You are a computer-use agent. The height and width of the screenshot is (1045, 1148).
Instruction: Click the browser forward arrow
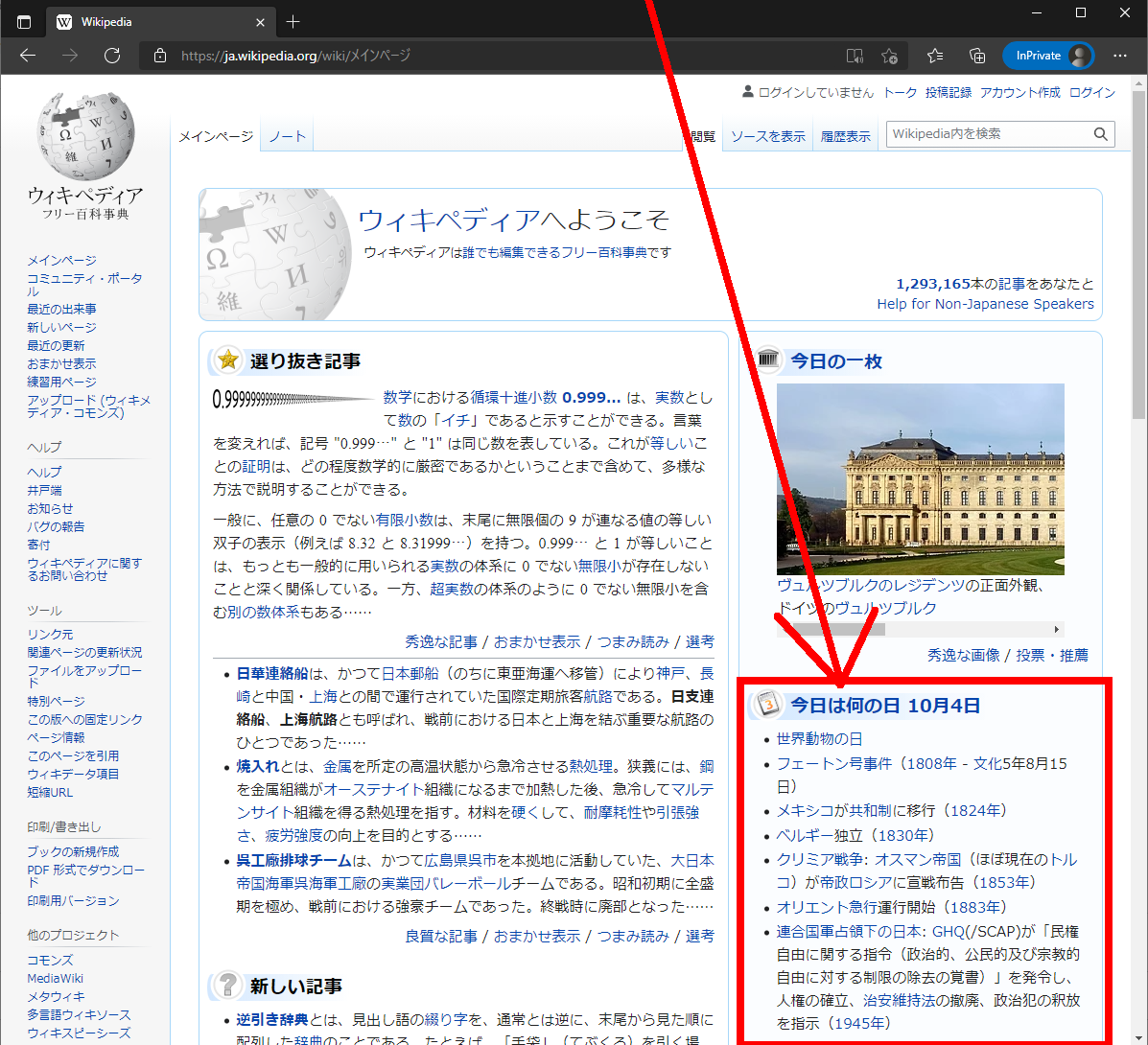(x=70, y=56)
